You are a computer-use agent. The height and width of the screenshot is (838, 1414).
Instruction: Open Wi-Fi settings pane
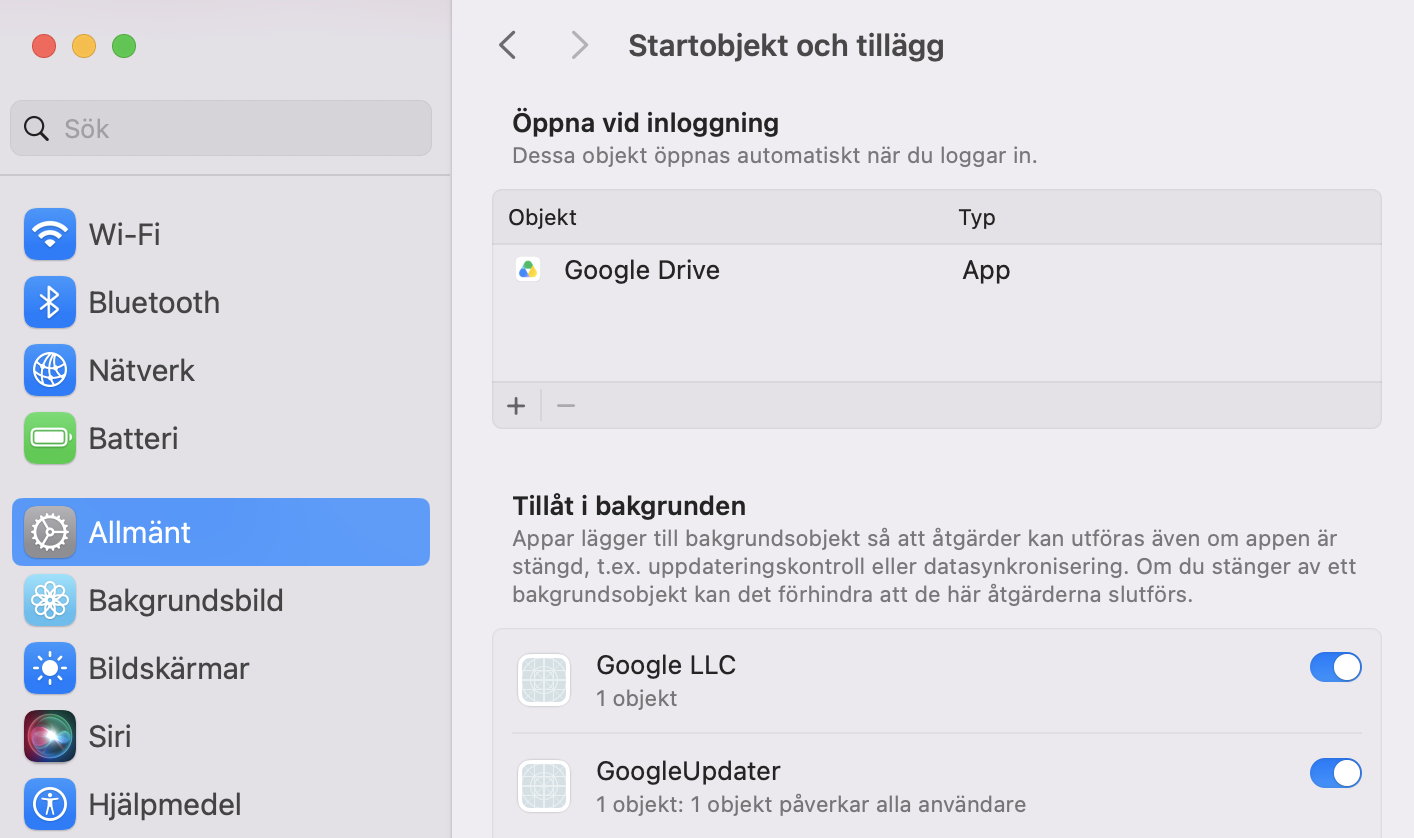[221, 234]
